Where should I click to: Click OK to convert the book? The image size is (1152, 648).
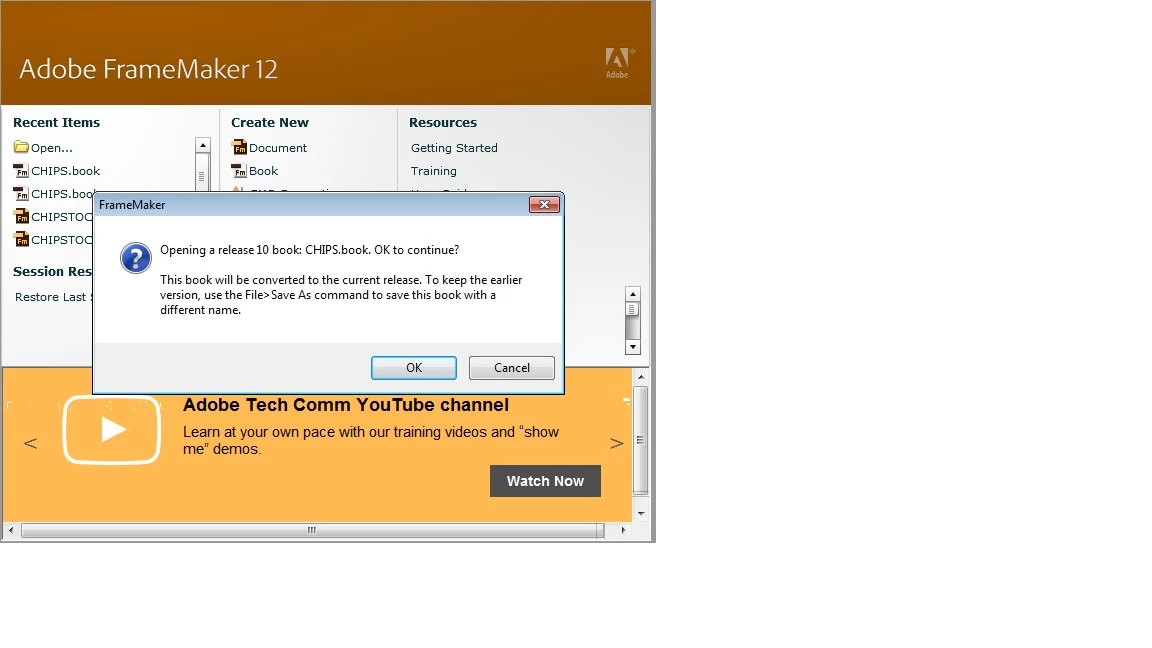tap(414, 368)
